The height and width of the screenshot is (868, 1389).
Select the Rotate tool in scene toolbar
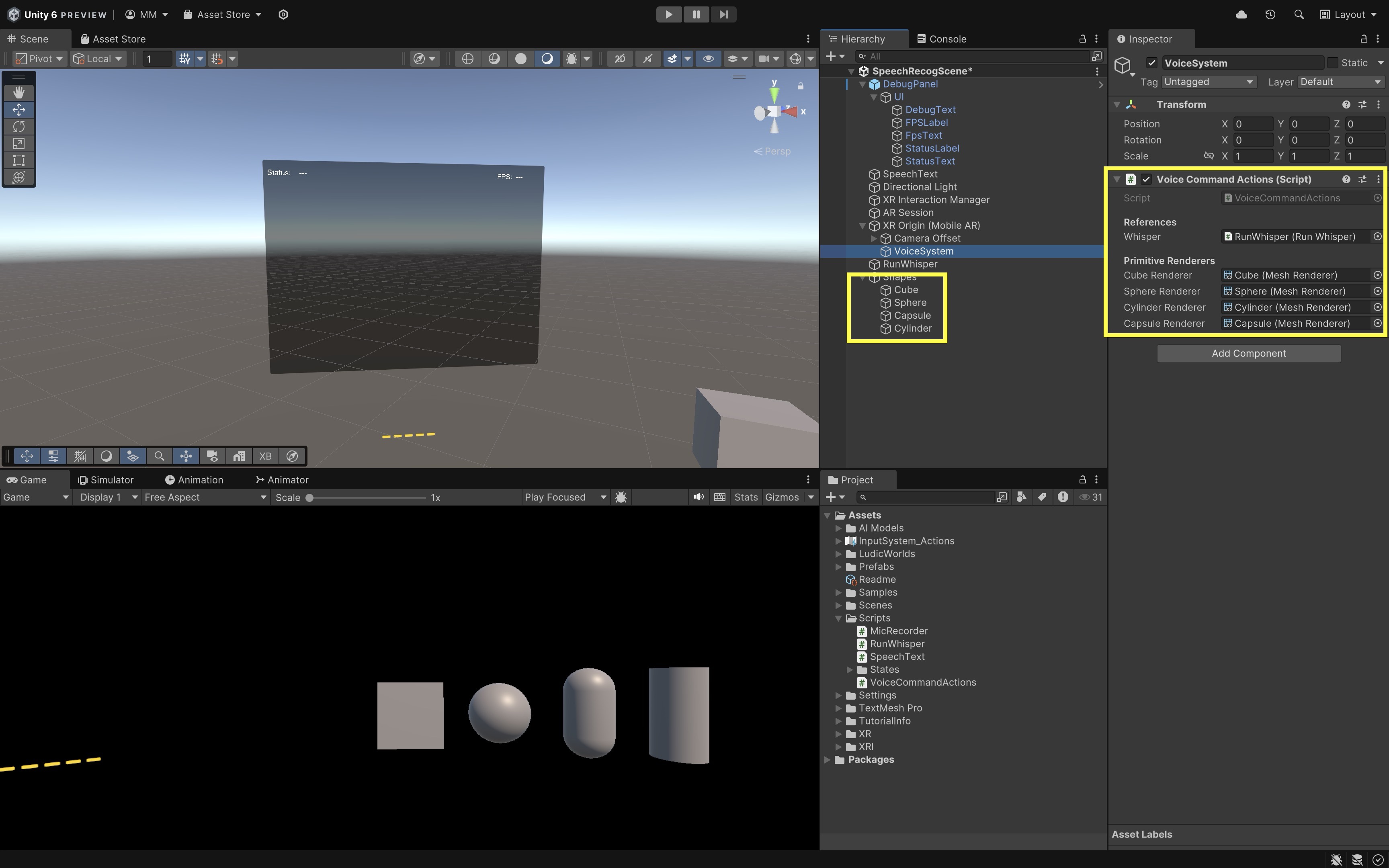click(x=19, y=126)
